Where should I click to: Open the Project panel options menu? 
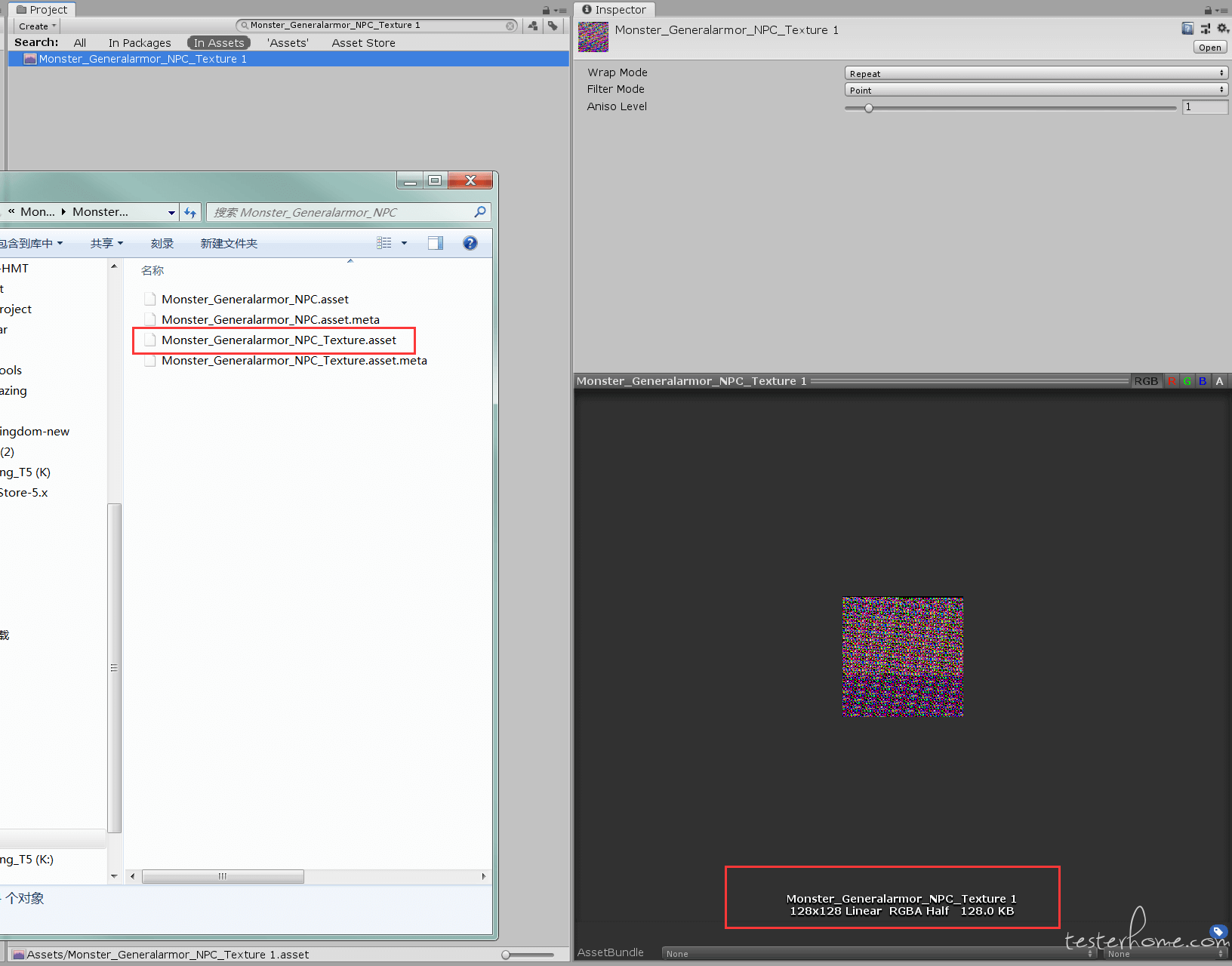pyautogui.click(x=560, y=11)
